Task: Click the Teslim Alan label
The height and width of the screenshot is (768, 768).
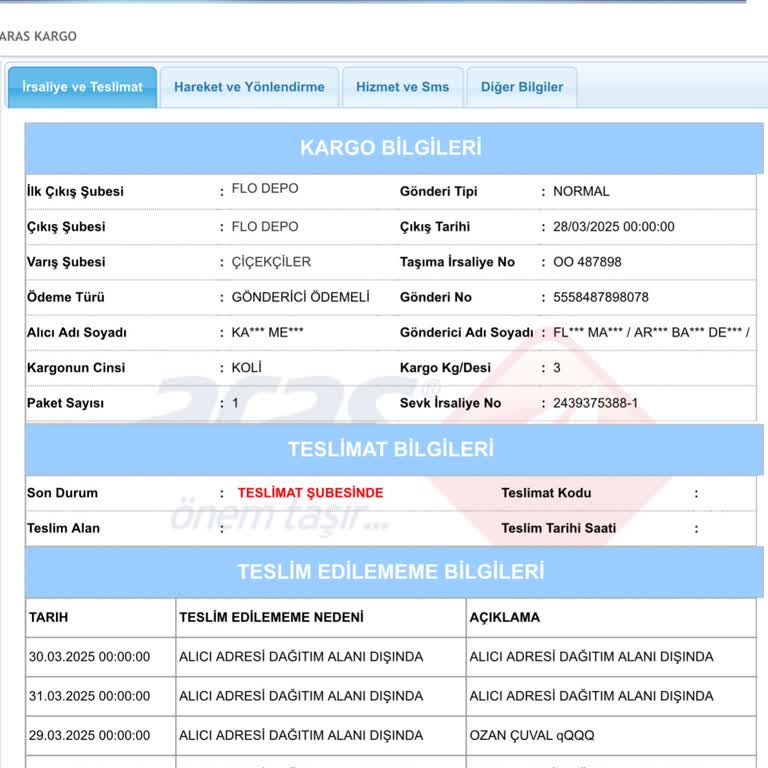Action: pos(64,528)
